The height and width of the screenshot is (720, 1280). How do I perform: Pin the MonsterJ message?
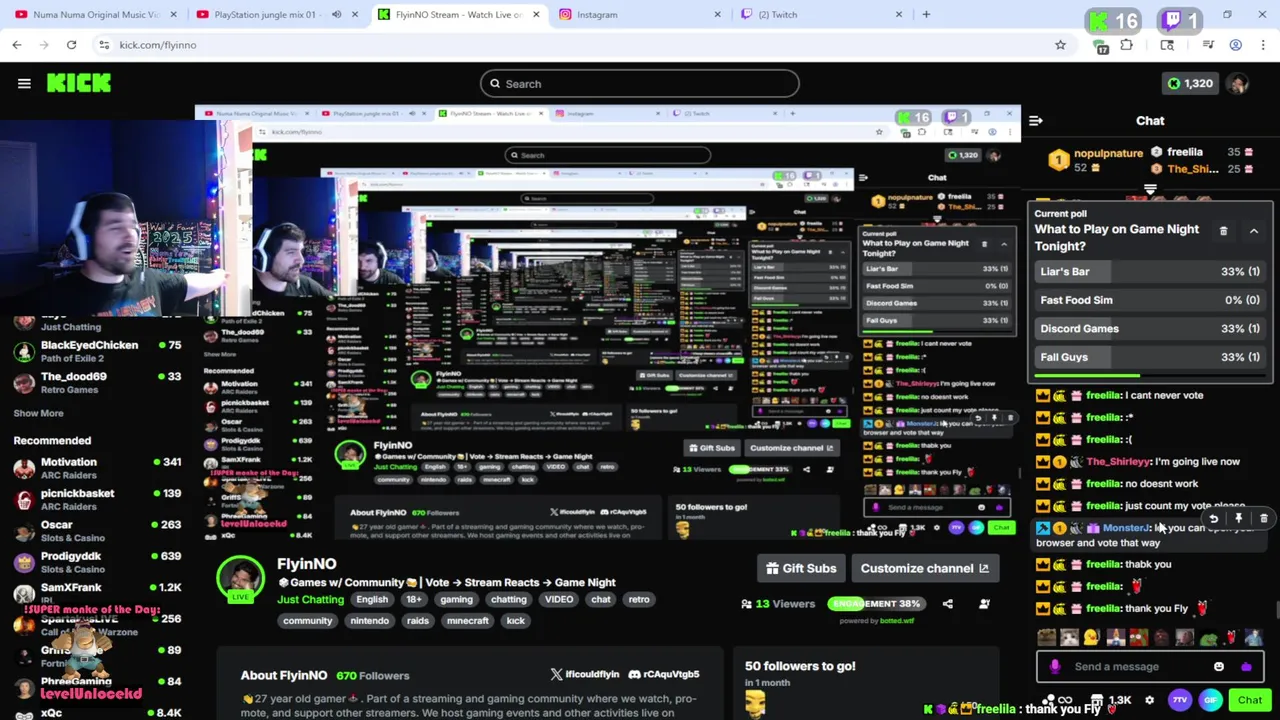tap(1238, 519)
